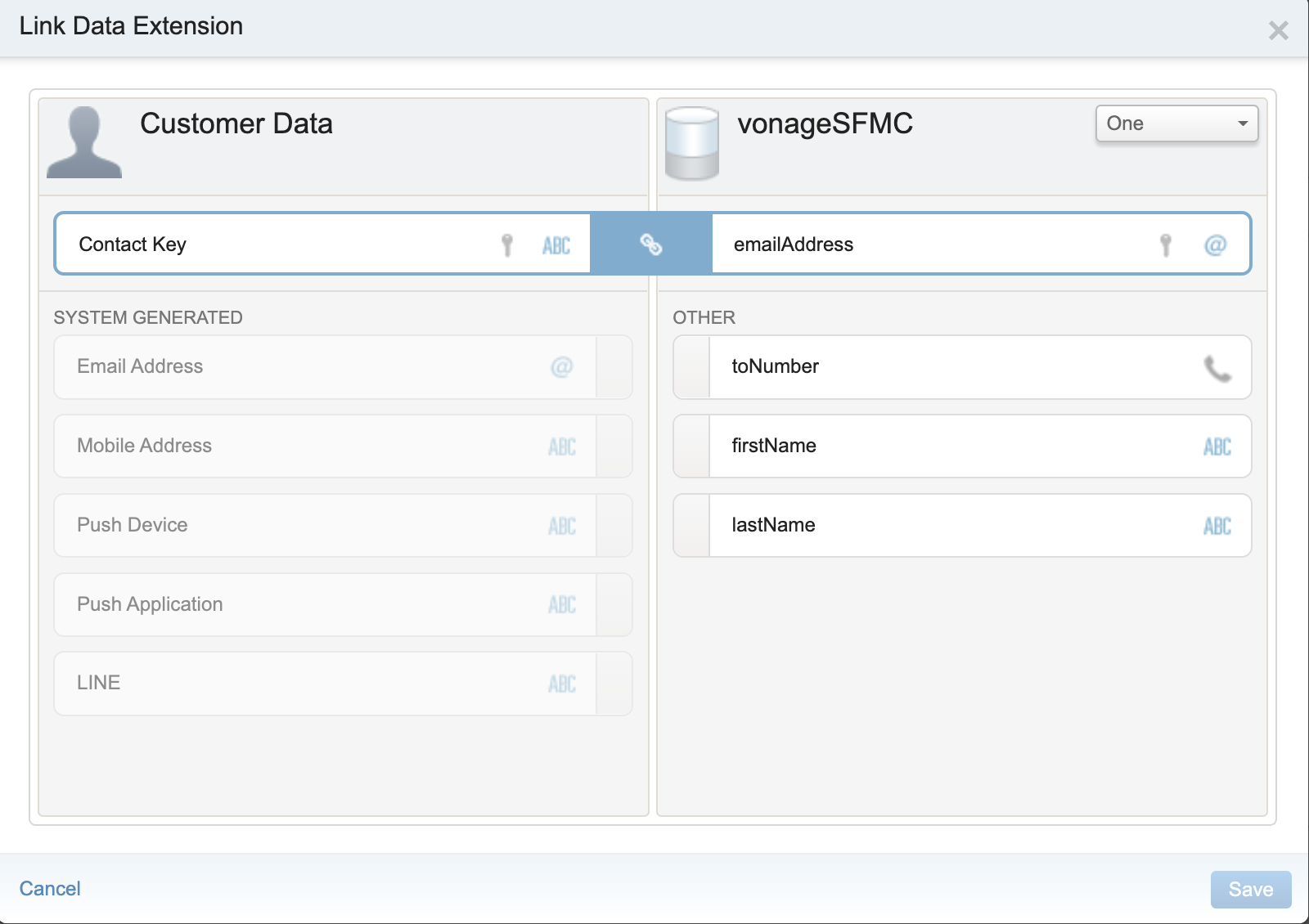Click the right handle of LINE row
Screen dimensions: 1309x924
(x=614, y=684)
